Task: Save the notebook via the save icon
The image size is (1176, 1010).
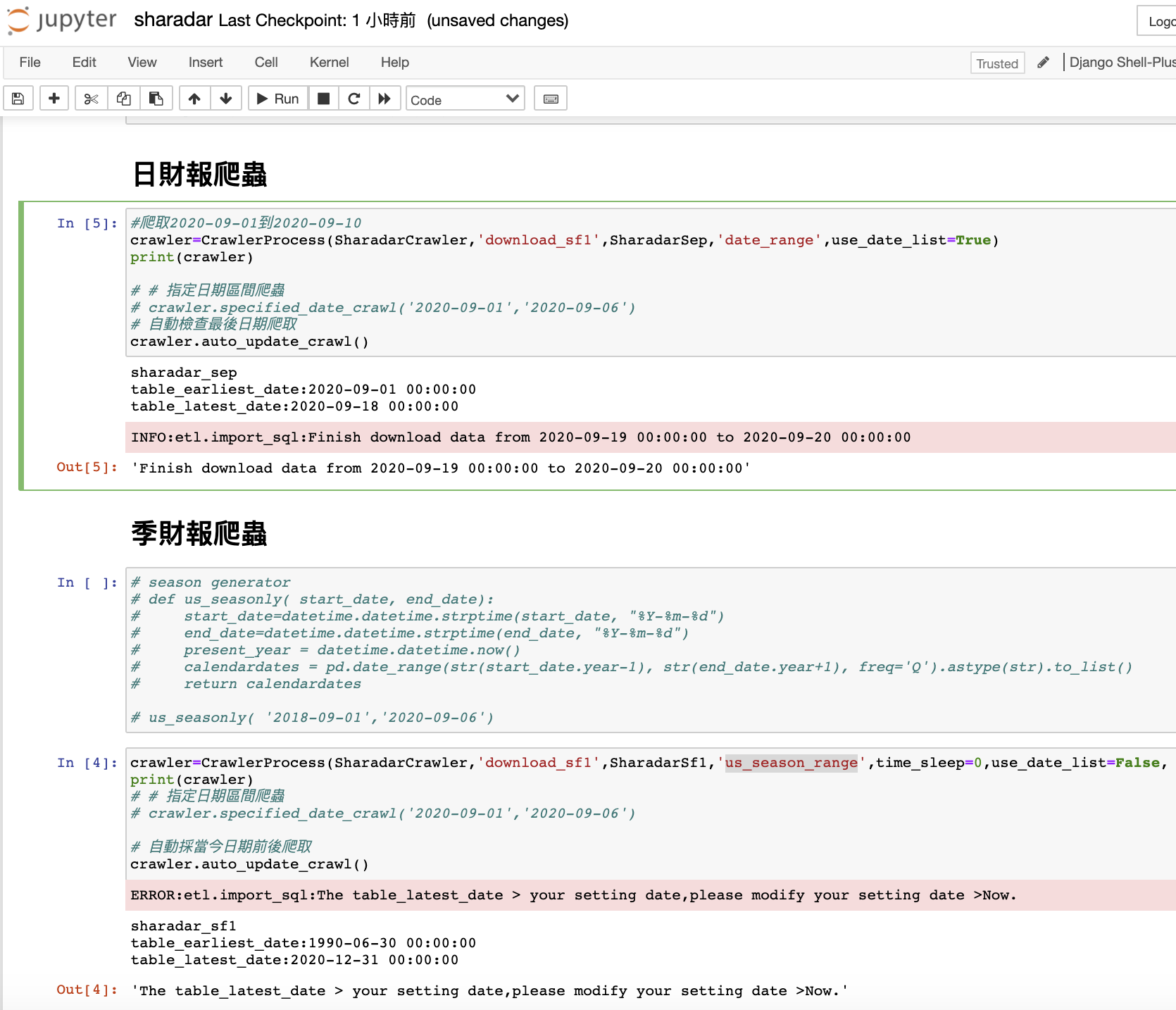Action: [18, 98]
